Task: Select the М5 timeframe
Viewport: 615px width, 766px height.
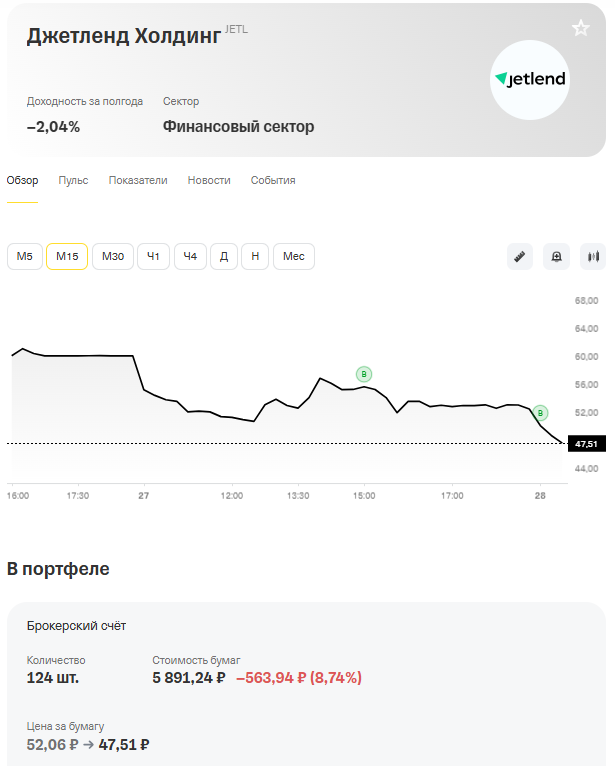Action: [x=25, y=256]
